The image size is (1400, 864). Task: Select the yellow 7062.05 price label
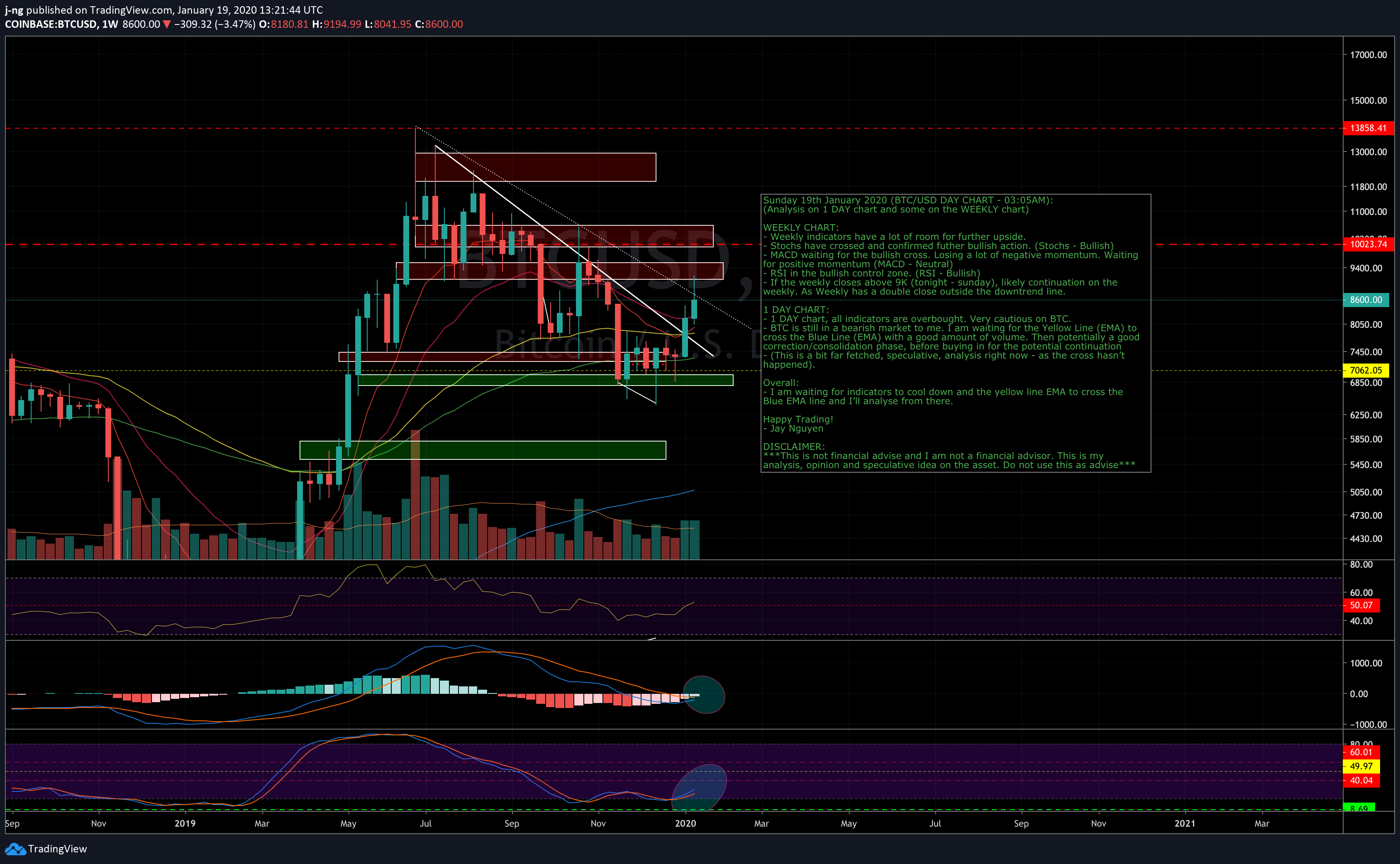1366,370
